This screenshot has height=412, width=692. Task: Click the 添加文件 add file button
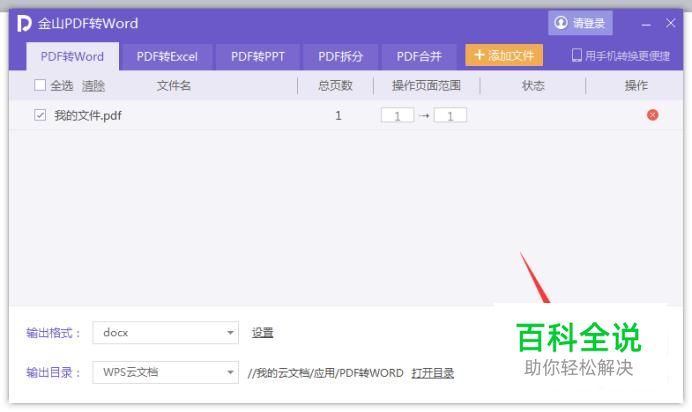tap(504, 56)
